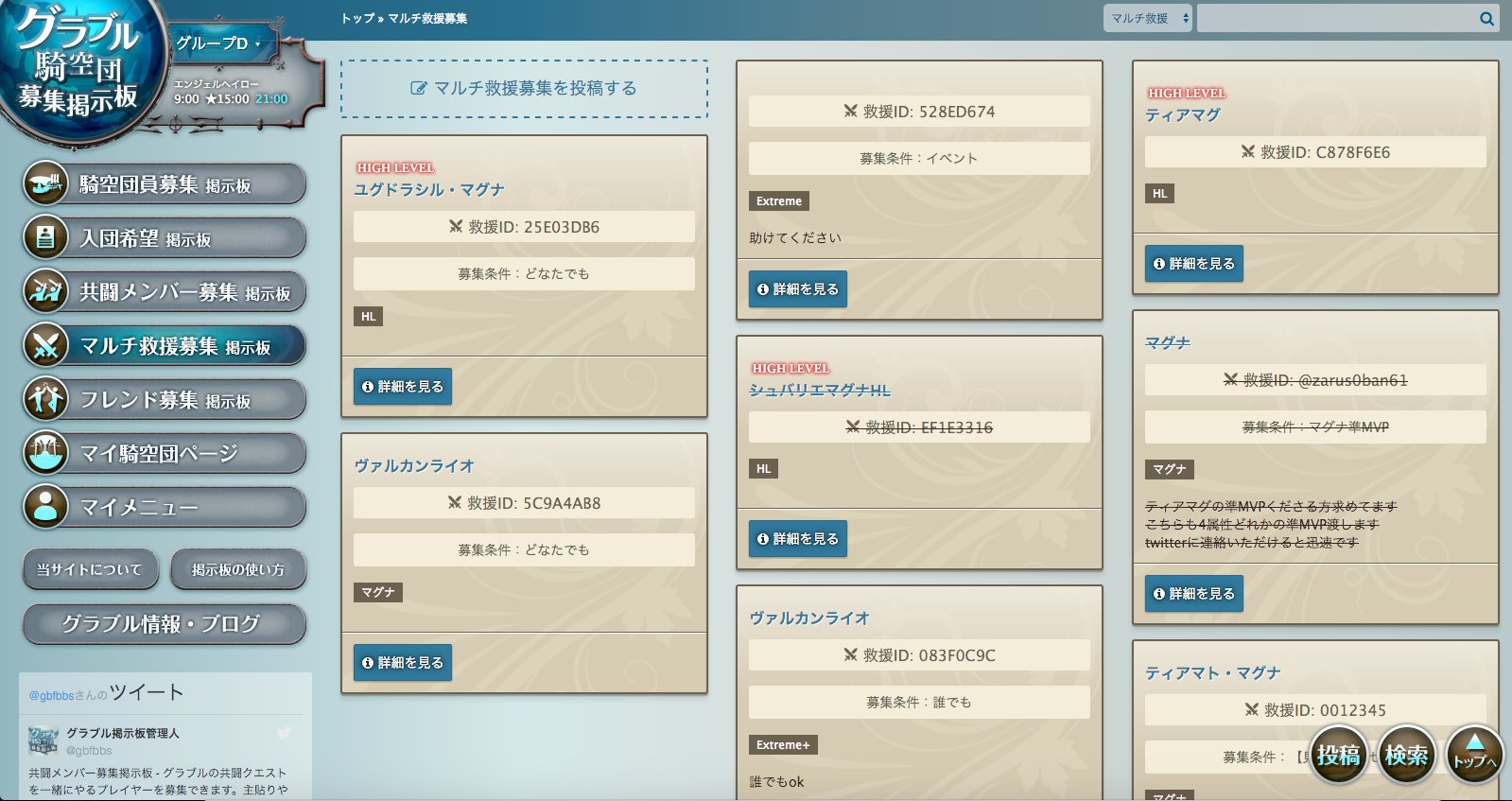Screen dimensions: 1512x801
Task: Click the マグナ tag under ID 5C9A4AB8
Action: point(378,593)
